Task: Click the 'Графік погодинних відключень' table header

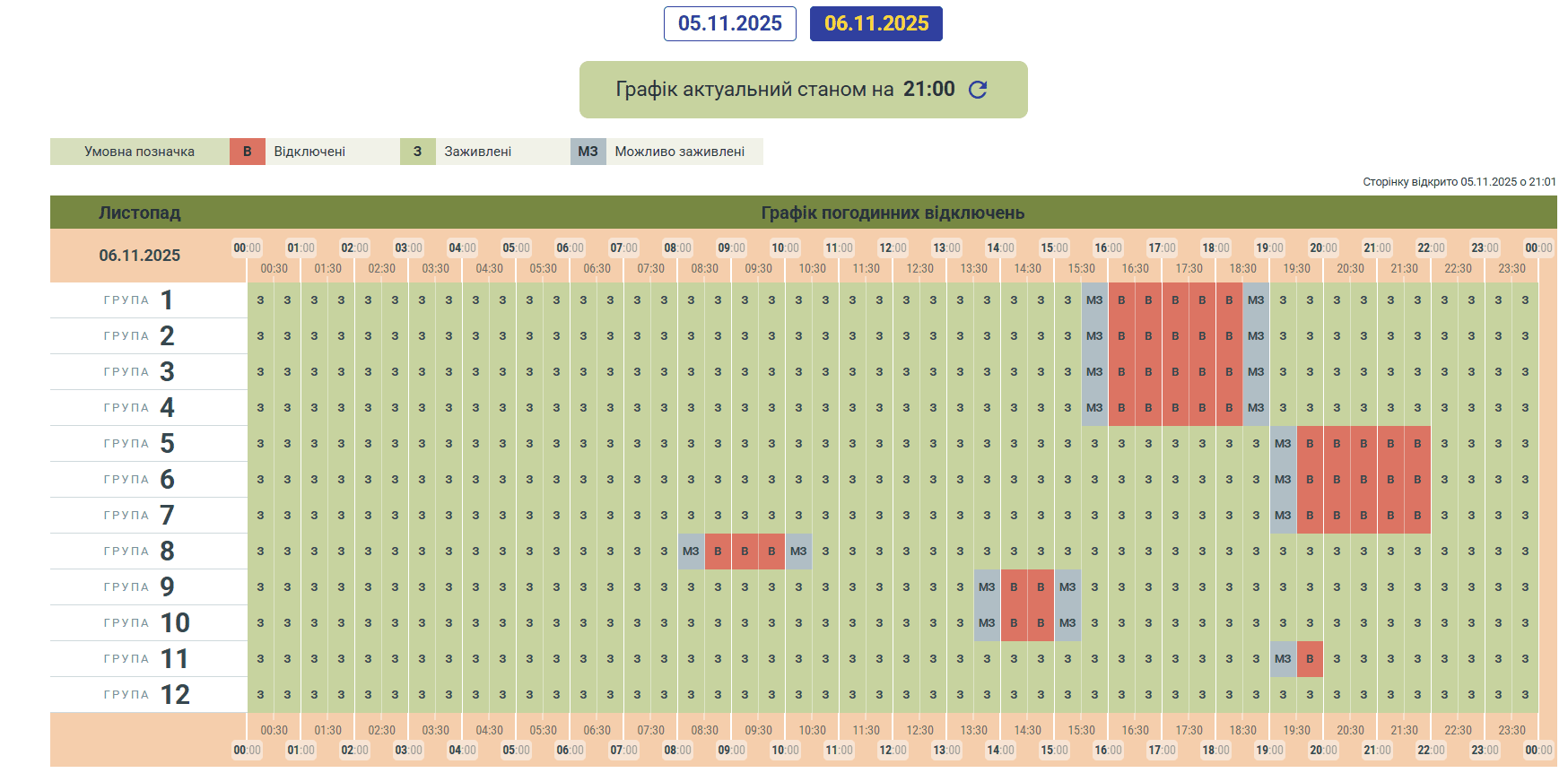Action: click(x=893, y=213)
